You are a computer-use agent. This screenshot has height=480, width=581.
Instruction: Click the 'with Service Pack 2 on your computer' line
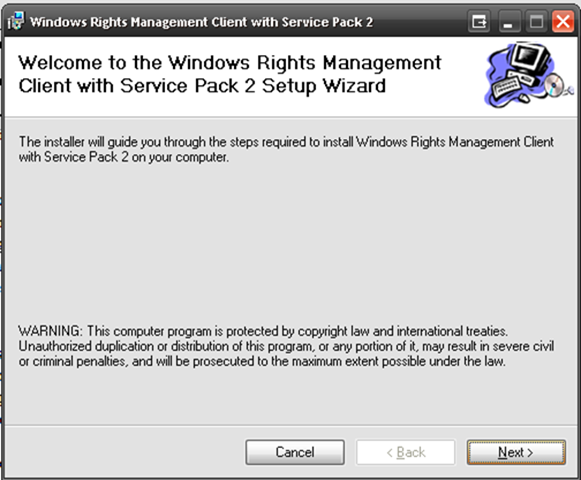click(x=124, y=157)
